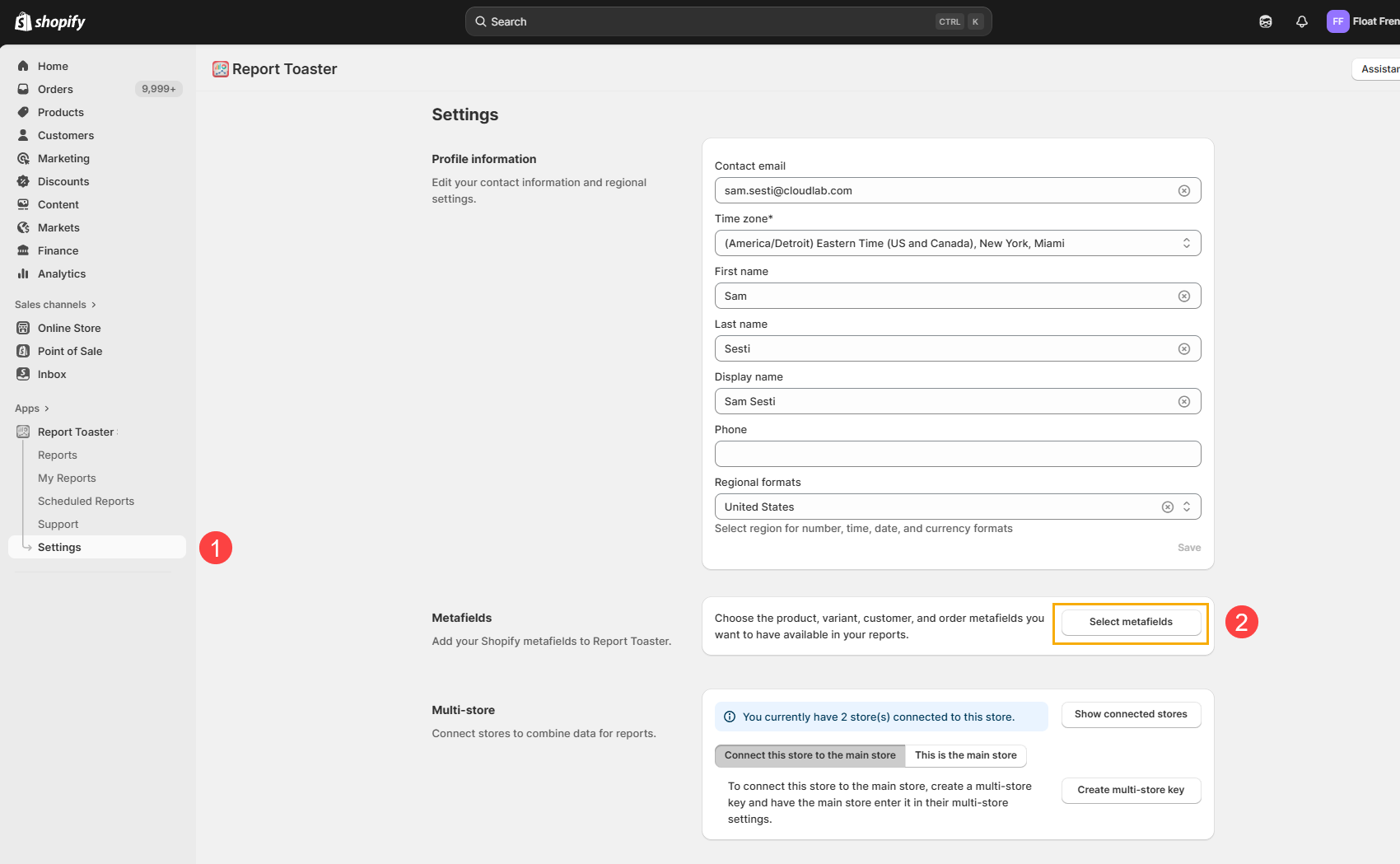The height and width of the screenshot is (864, 1400).
Task: Clear the Regional formats selection
Action: point(1167,507)
